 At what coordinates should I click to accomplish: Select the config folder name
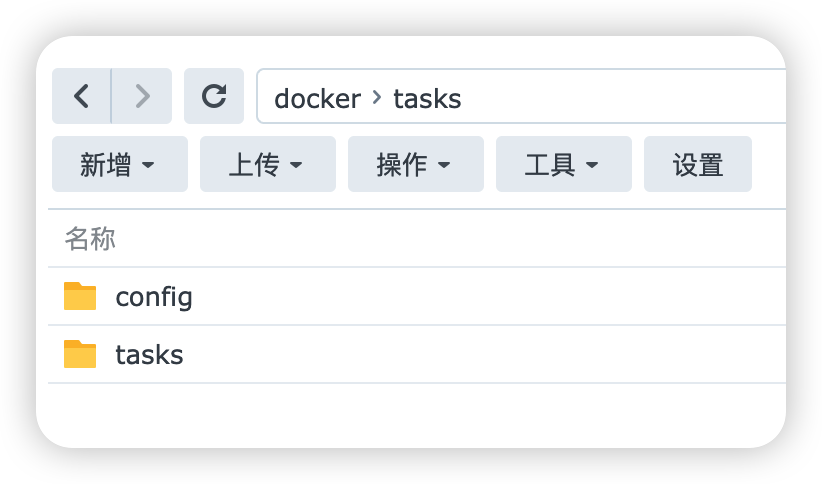[154, 297]
